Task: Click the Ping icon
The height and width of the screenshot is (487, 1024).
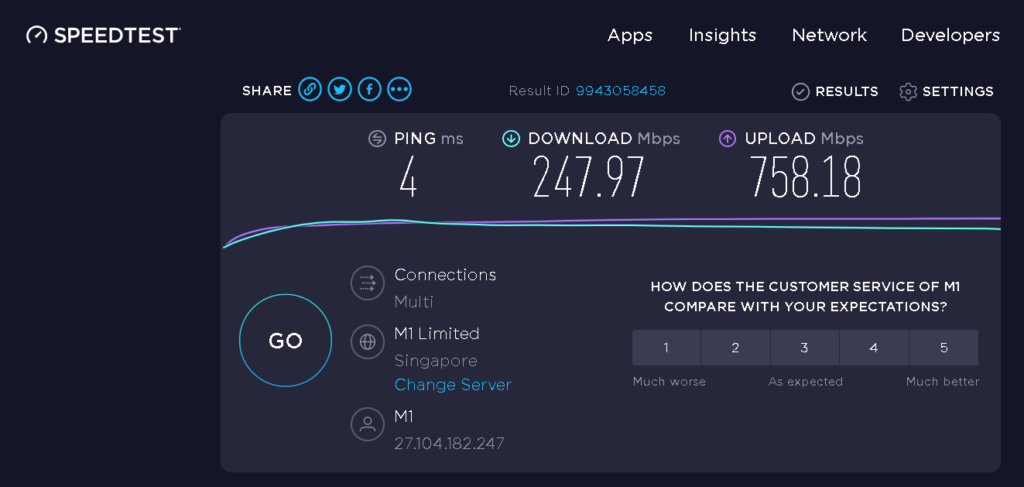Action: (x=377, y=138)
